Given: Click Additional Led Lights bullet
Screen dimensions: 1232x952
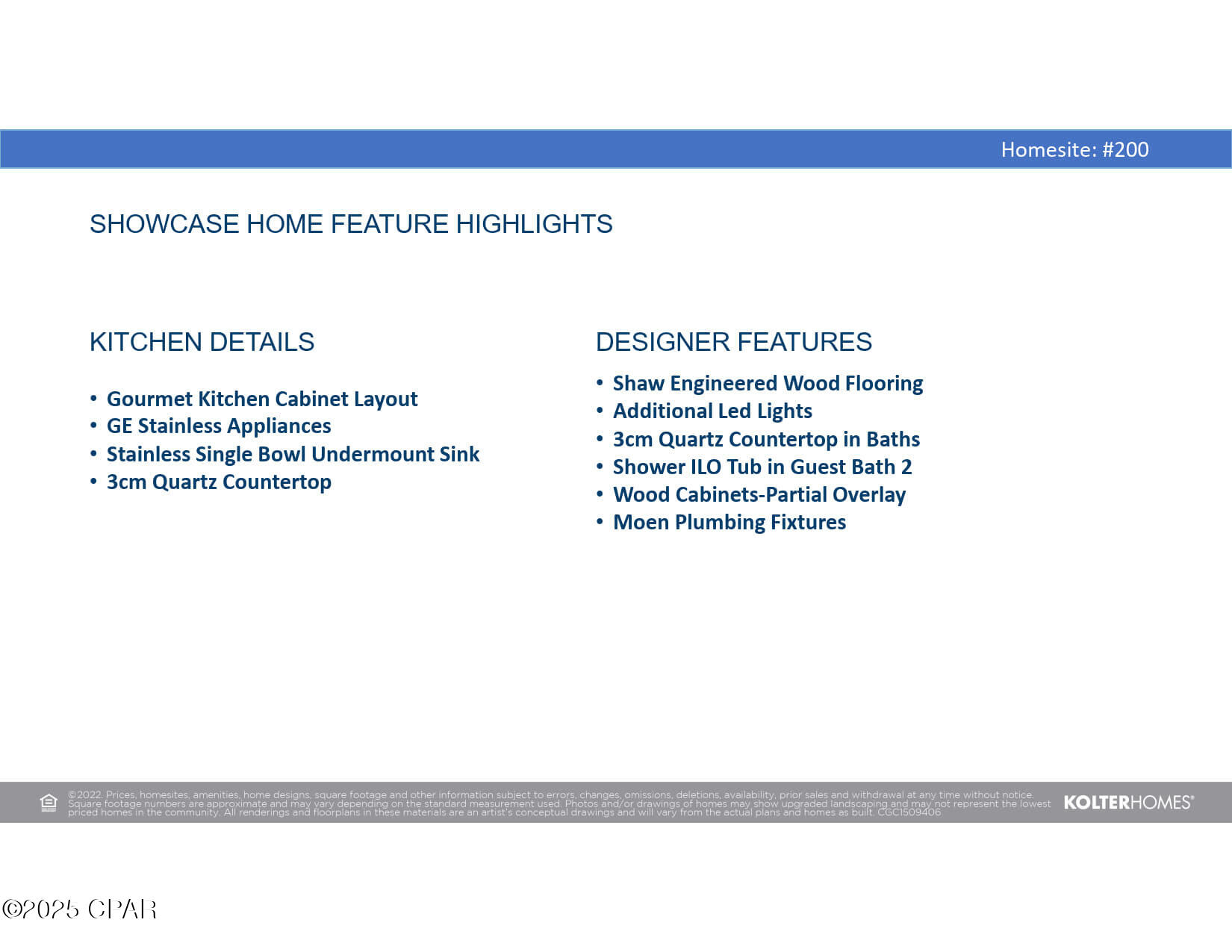Looking at the screenshot, I should click(712, 411).
